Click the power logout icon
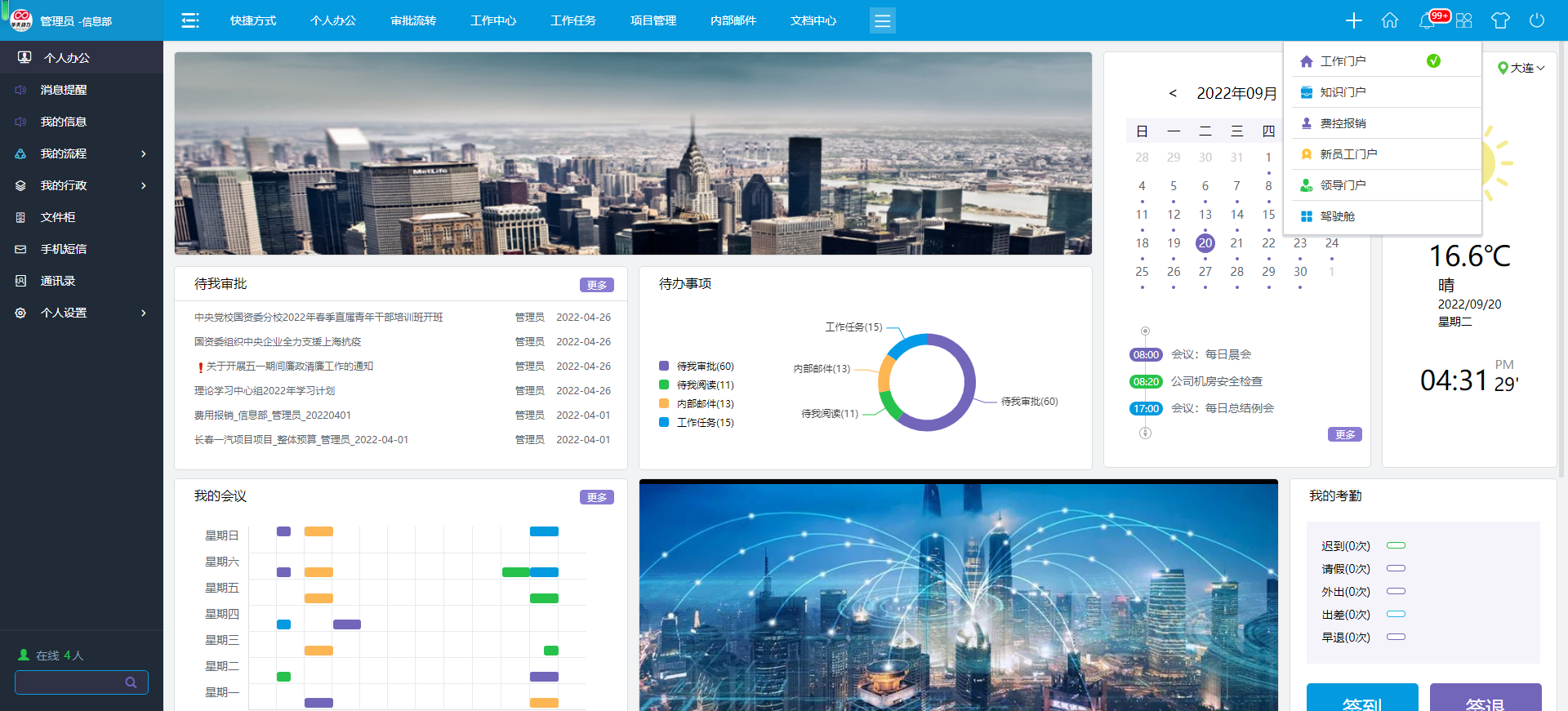Viewport: 1568px width, 711px height. 1537,20
